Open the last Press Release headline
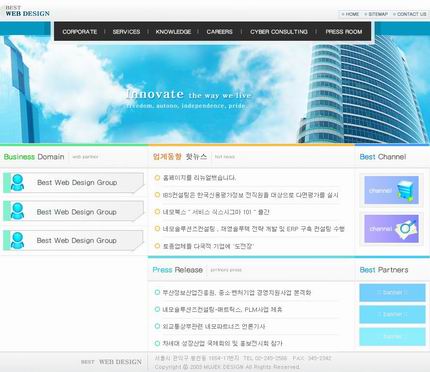430x372 pixels. click(222, 343)
